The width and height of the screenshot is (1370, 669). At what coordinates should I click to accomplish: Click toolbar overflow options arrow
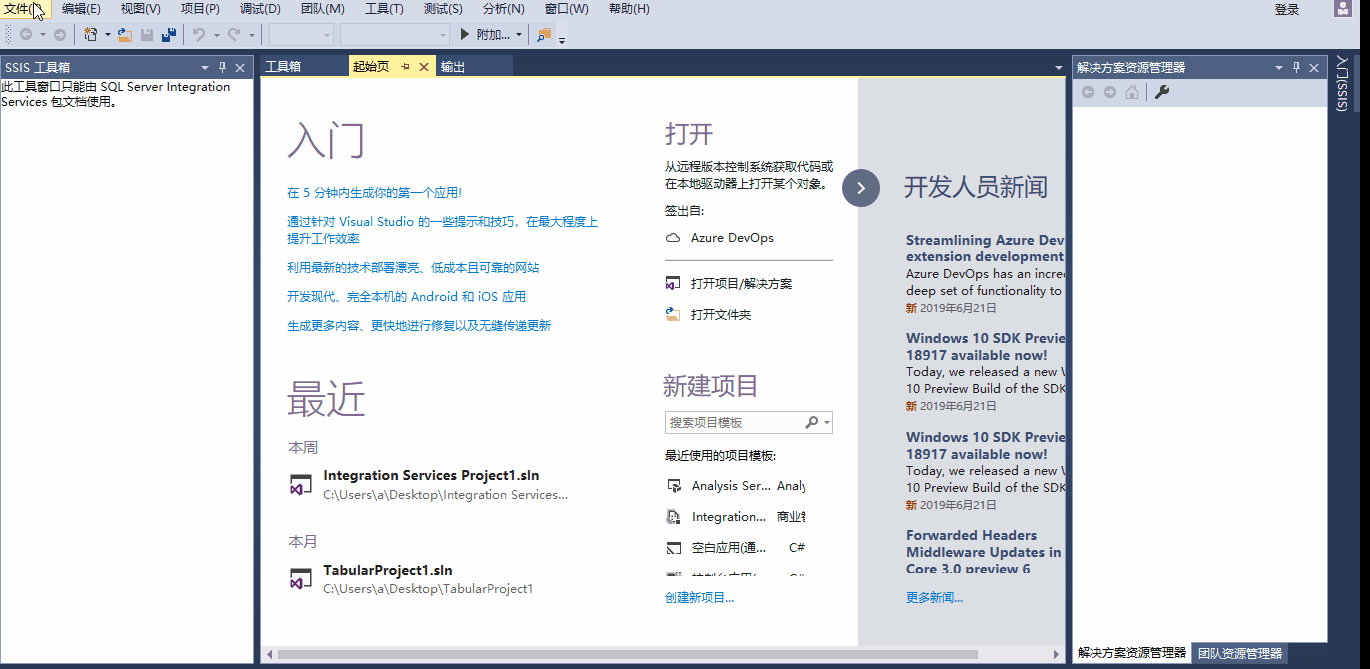(562, 39)
